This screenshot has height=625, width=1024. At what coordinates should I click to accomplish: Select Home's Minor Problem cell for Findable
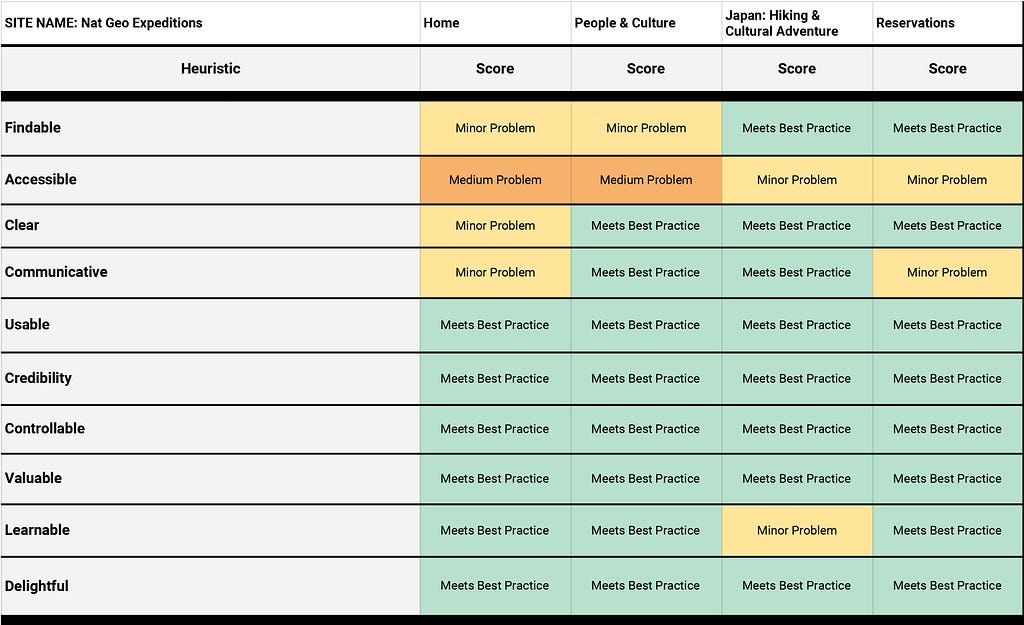[495, 128]
